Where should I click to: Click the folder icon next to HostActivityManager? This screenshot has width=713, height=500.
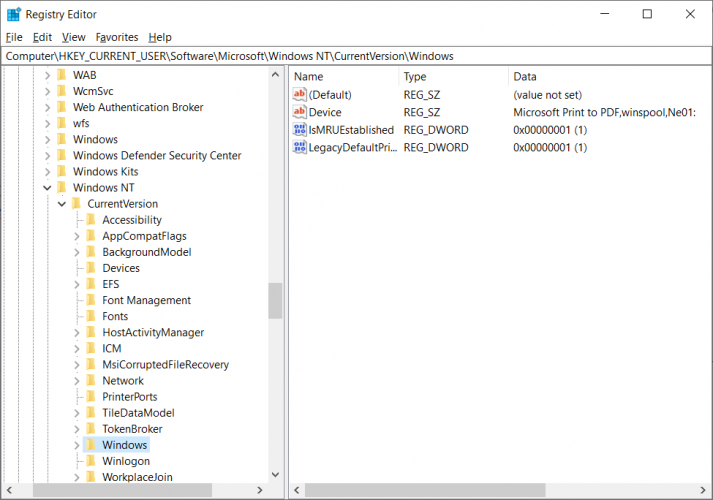91,332
